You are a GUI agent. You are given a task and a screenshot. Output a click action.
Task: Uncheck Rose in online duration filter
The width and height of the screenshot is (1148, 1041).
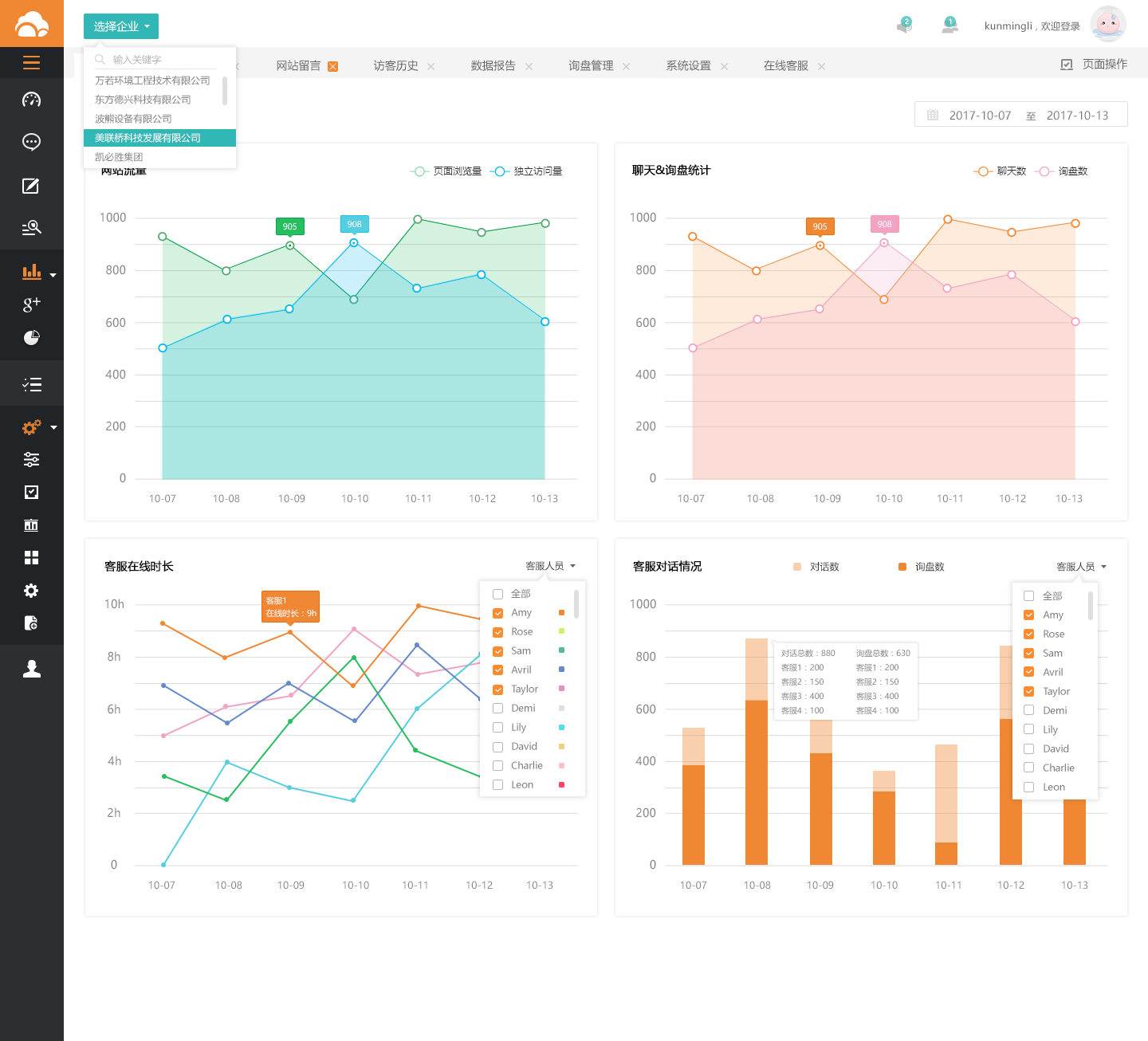(497, 632)
